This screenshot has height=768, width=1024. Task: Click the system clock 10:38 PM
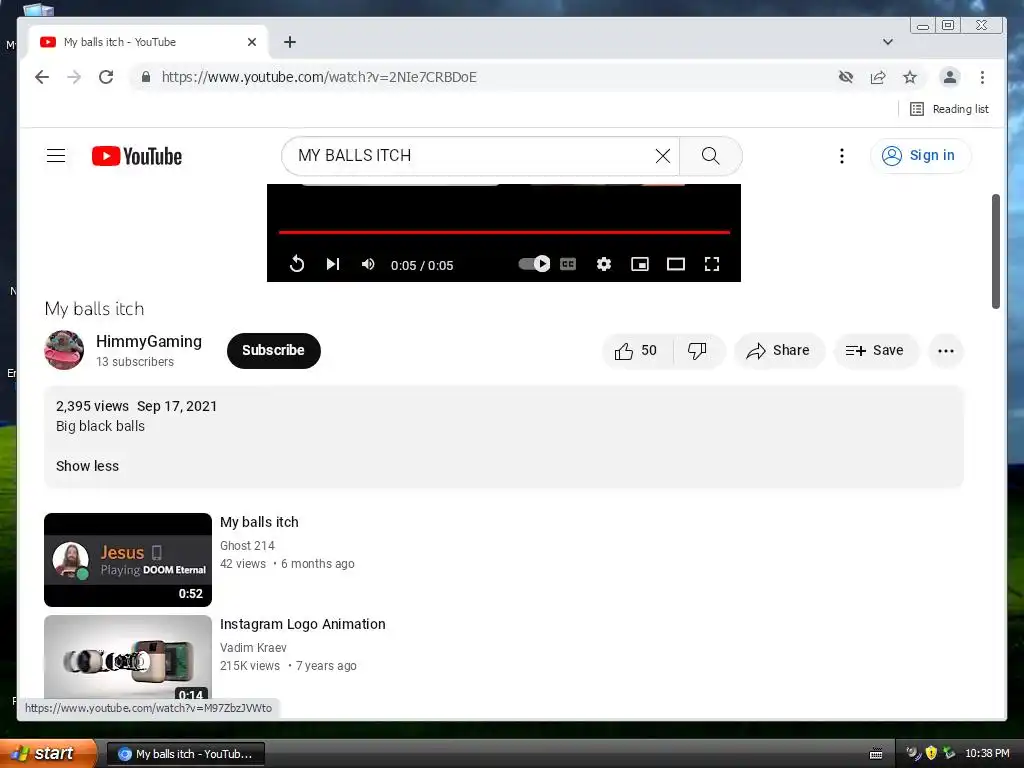(987, 753)
